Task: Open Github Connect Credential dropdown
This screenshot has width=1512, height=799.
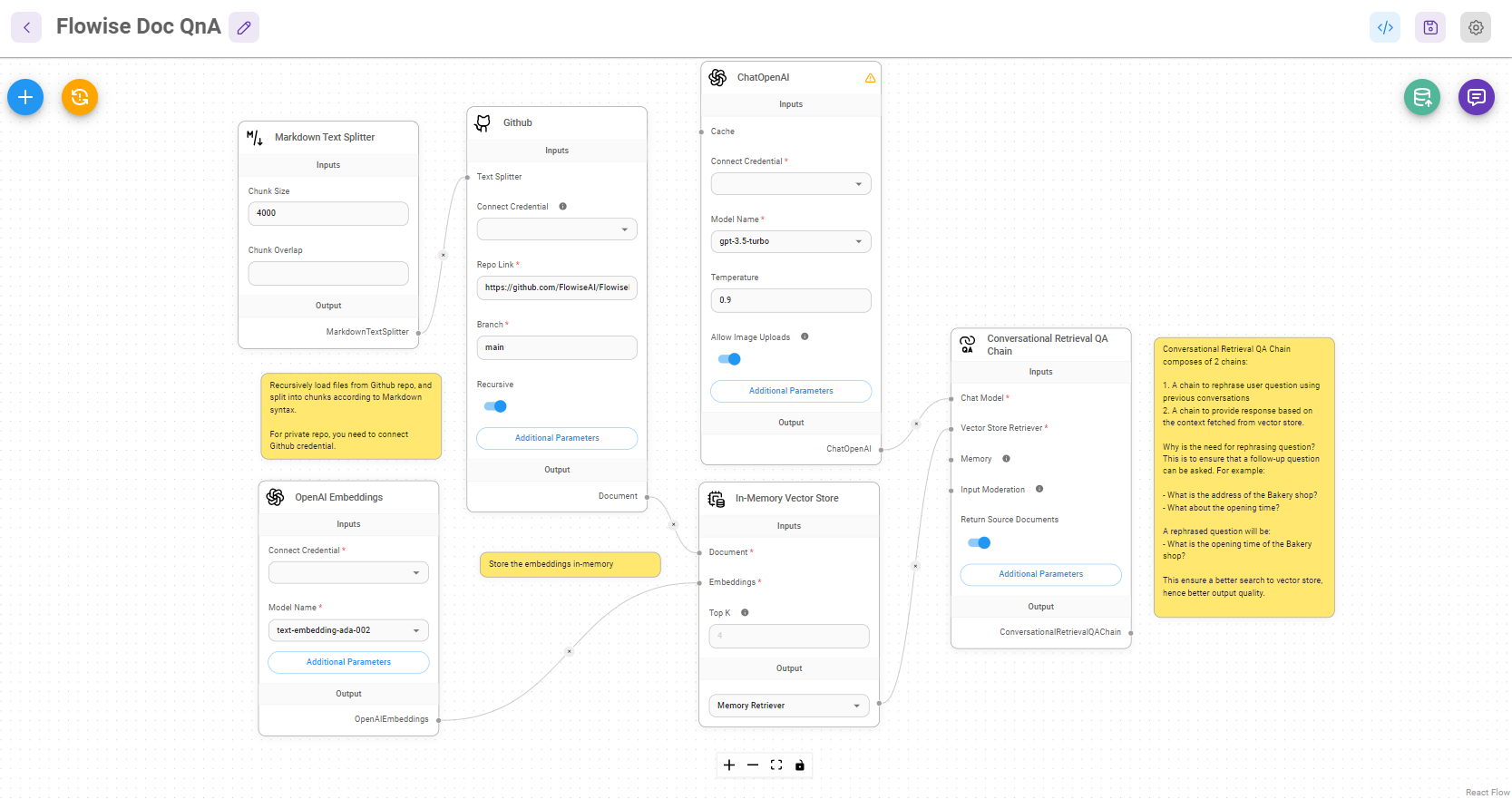Action: [x=557, y=229]
